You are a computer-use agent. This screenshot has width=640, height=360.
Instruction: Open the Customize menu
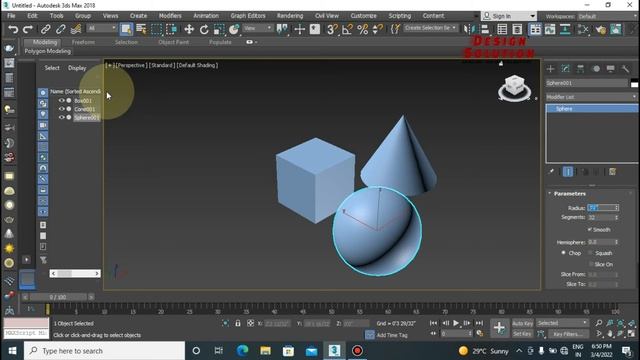click(x=363, y=16)
